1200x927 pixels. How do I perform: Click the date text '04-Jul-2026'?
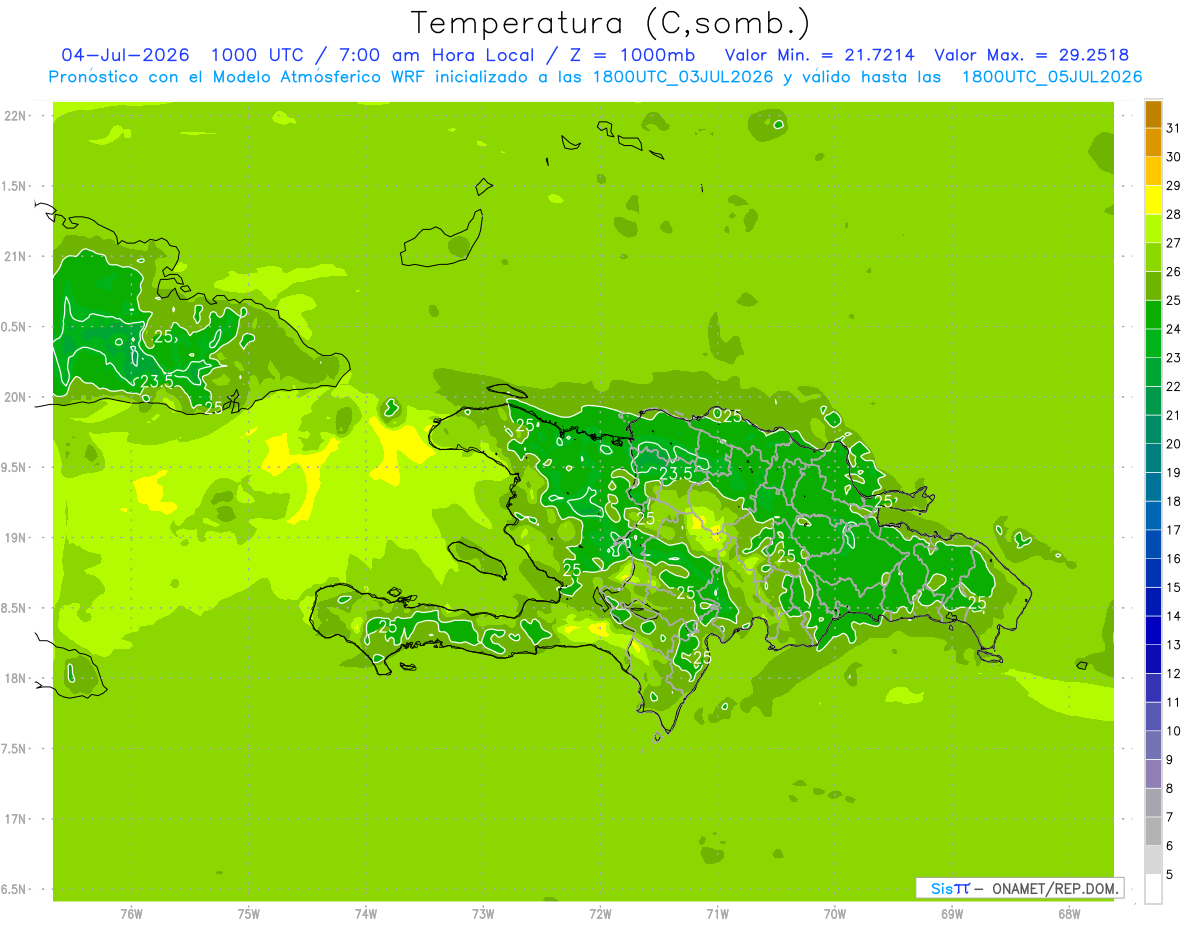click(x=125, y=55)
